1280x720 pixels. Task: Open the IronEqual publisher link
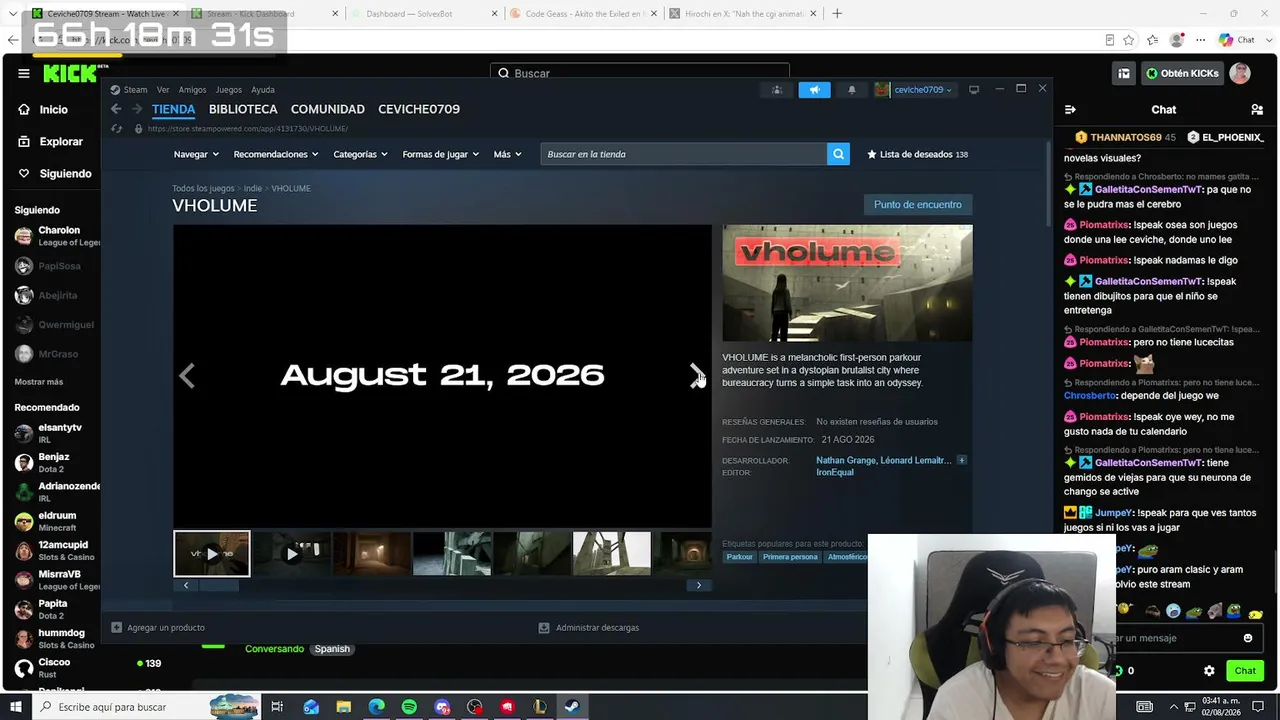(835, 472)
